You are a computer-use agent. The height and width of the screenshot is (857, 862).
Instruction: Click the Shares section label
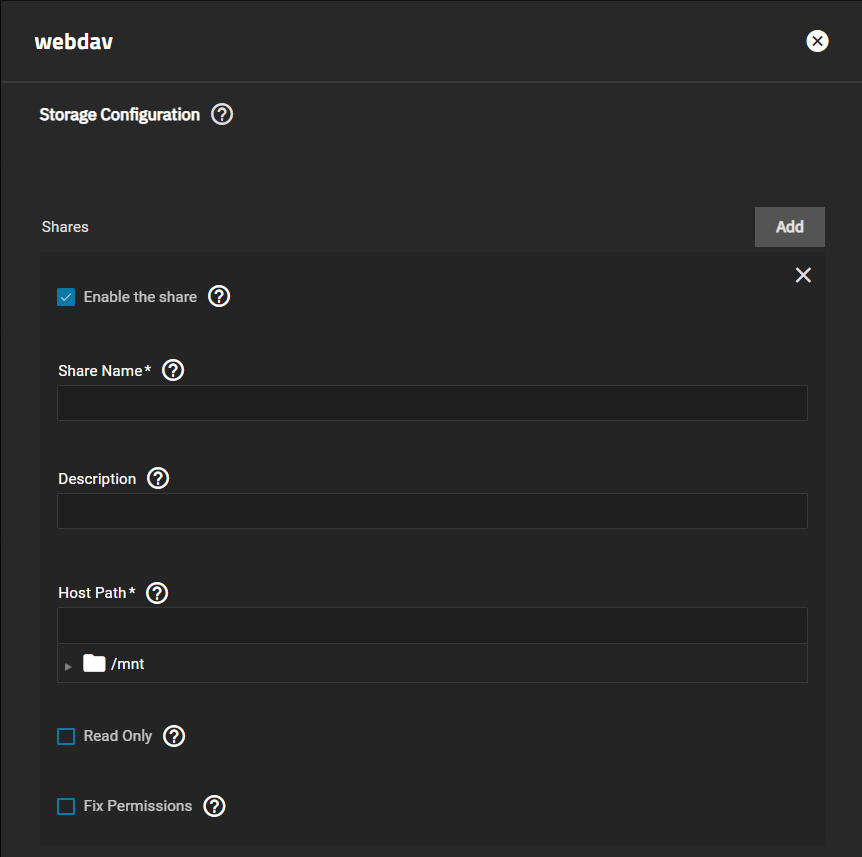point(65,227)
